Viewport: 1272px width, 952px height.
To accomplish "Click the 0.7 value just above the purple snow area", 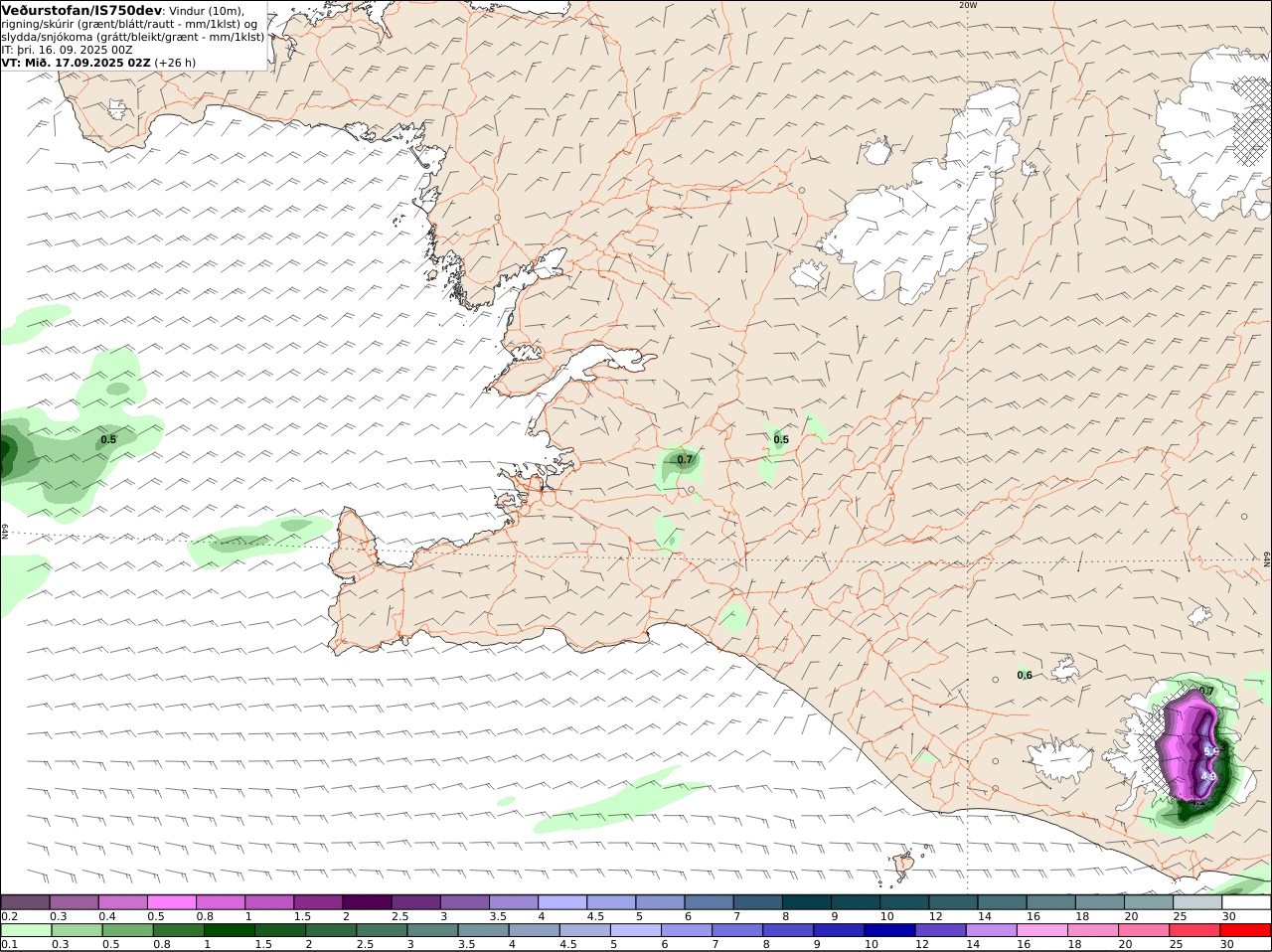I will tap(1206, 692).
